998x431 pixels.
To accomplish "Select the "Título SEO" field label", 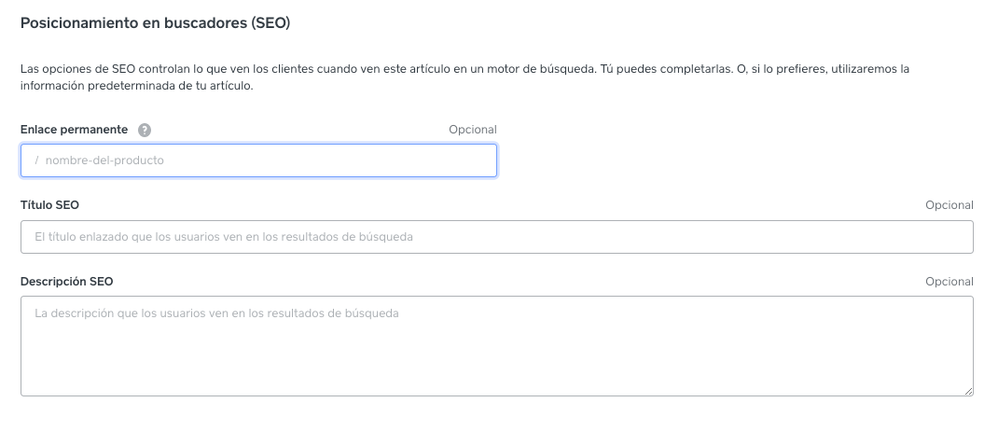I will [50, 205].
